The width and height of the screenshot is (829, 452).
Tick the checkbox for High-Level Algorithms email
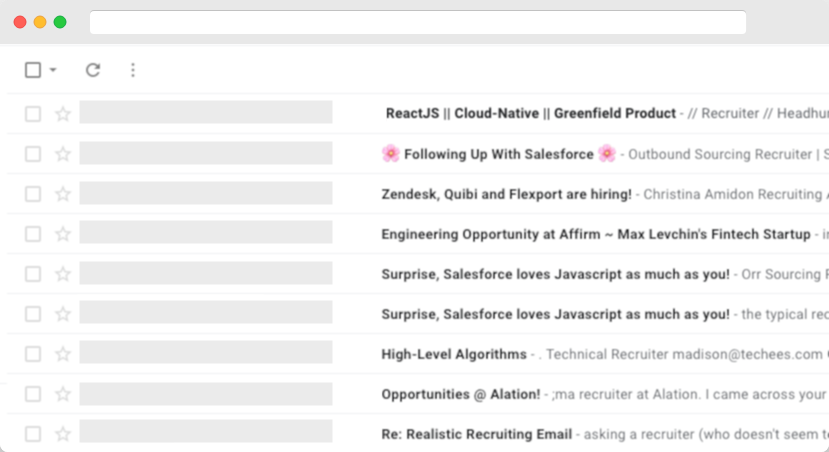click(33, 354)
